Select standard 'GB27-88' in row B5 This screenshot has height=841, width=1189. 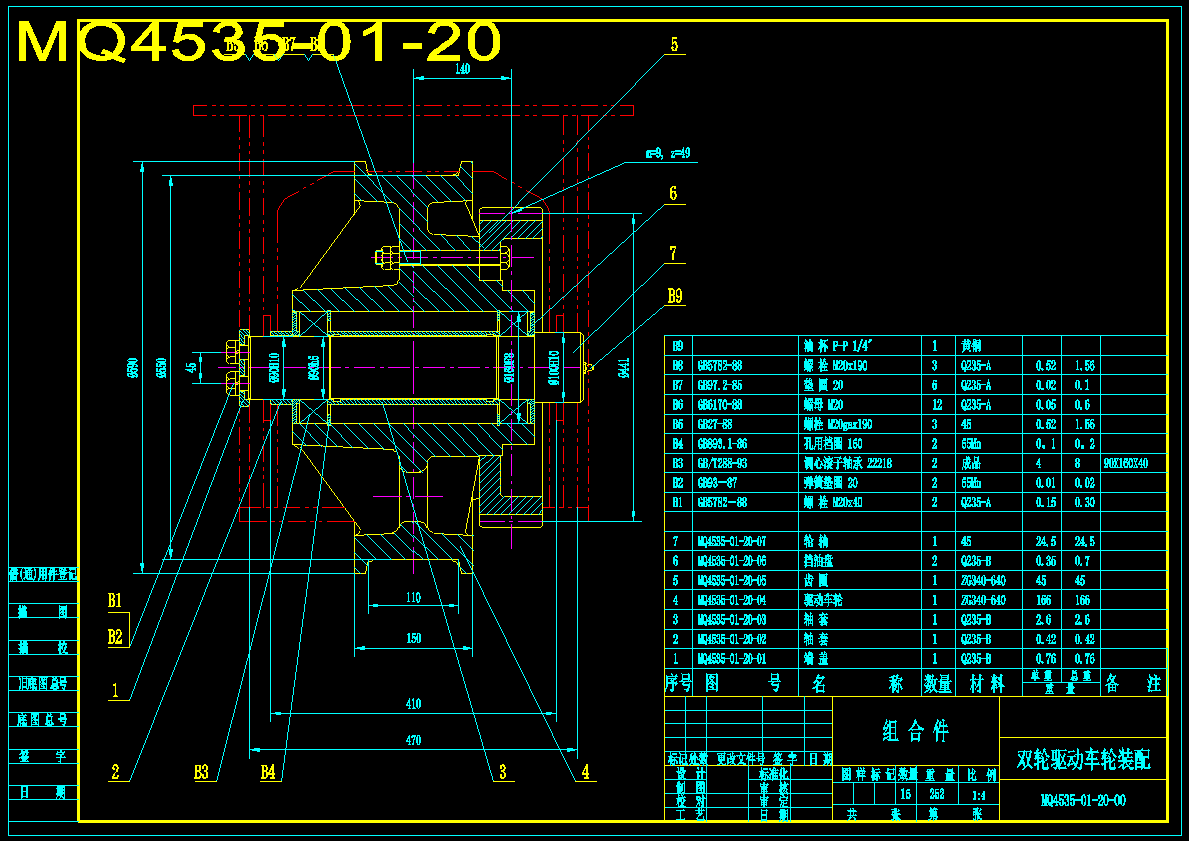[716, 424]
